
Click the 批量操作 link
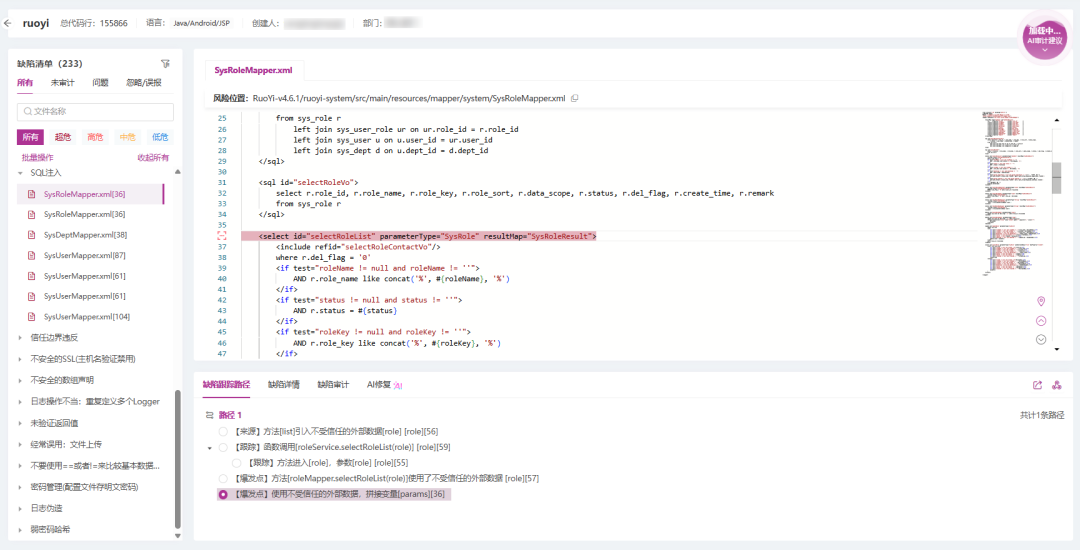(x=37, y=158)
